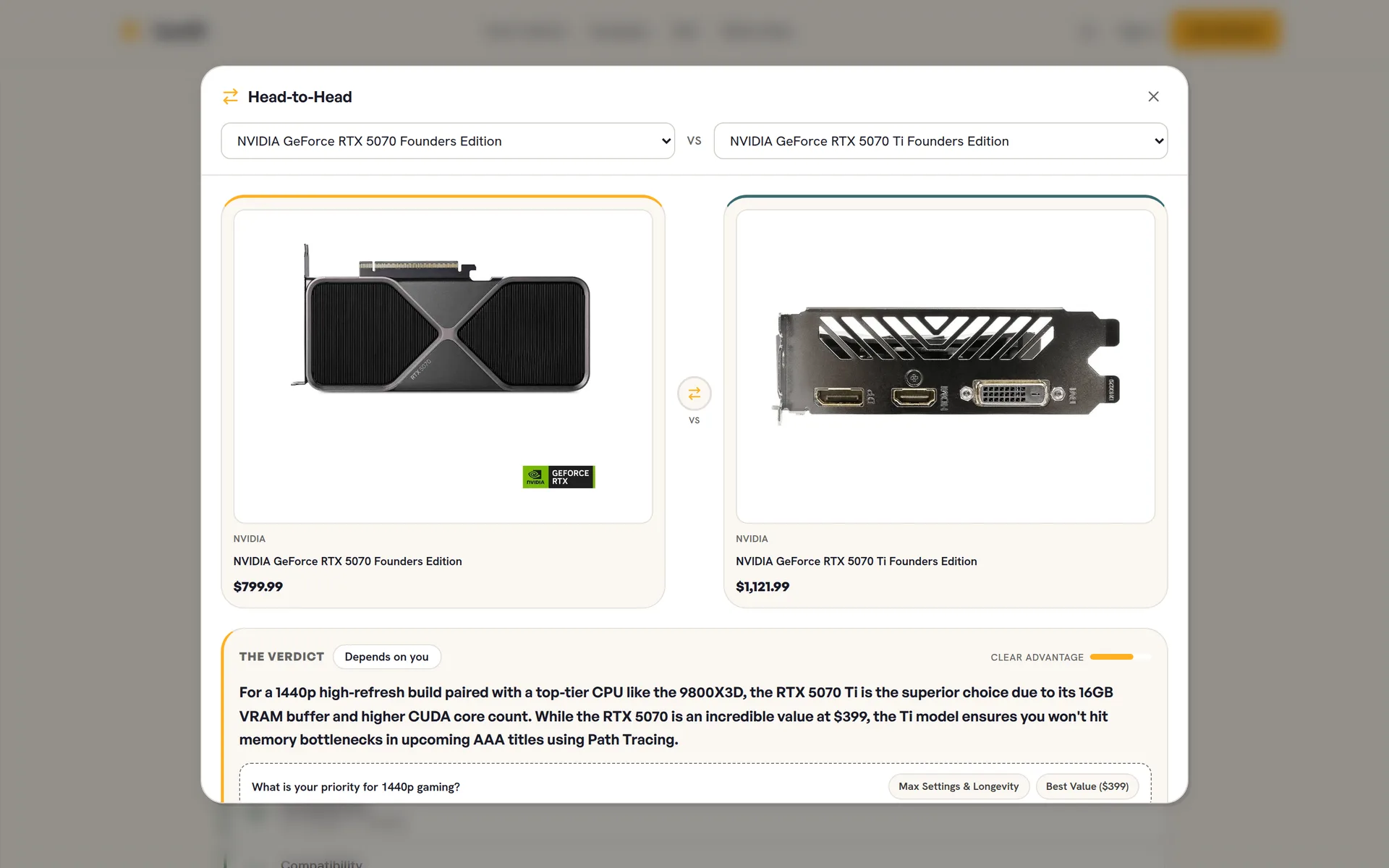Click the priority question for 1440p gaming
Screen dimensions: 1389x868
point(356,787)
